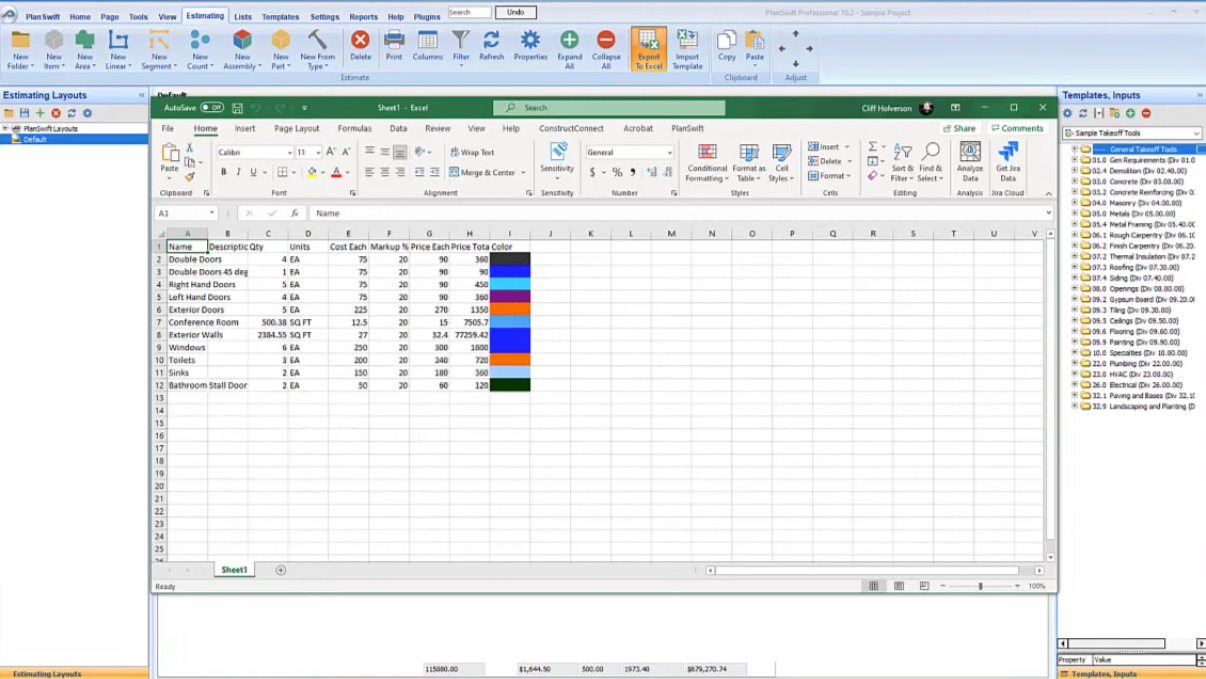The height and width of the screenshot is (679, 1206).
Task: Click New Folder in PlanSwift ribbon
Action: click(x=20, y=49)
